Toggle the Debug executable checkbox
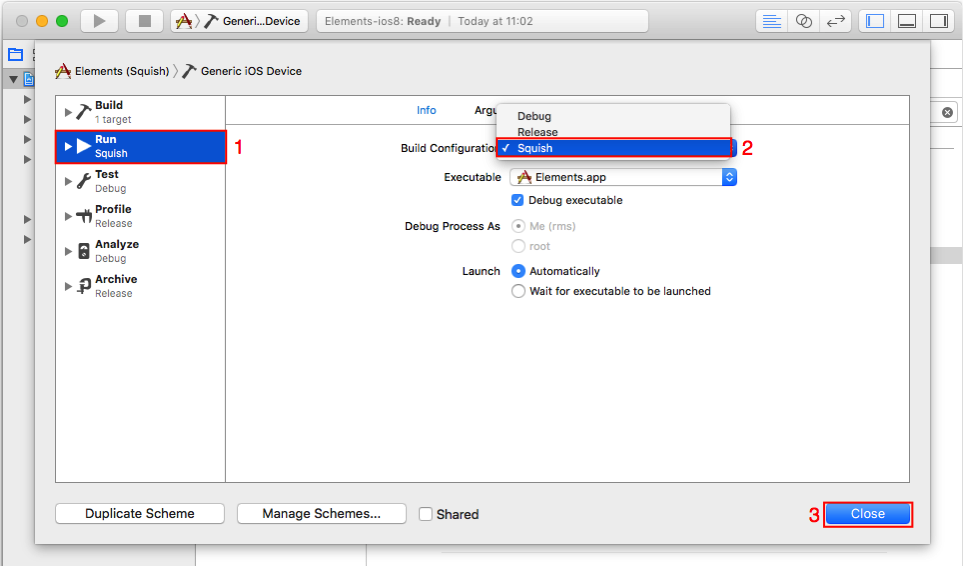Image resolution: width=963 pixels, height=566 pixels. (x=518, y=200)
